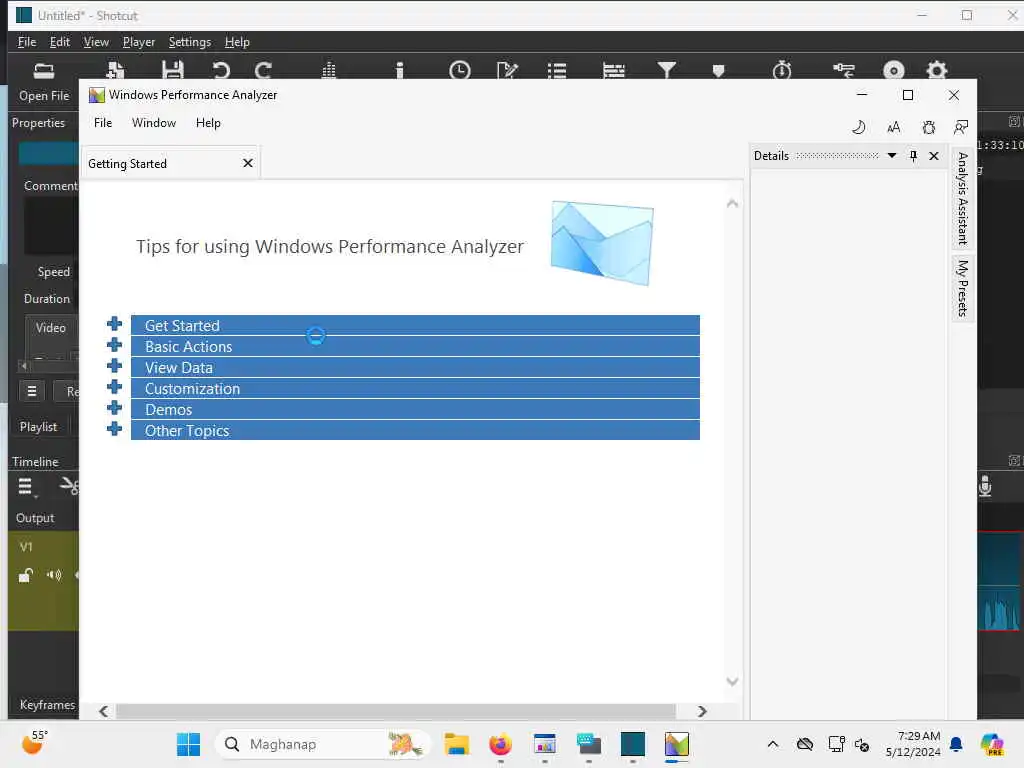Expand the Other Topics section

coord(114,428)
